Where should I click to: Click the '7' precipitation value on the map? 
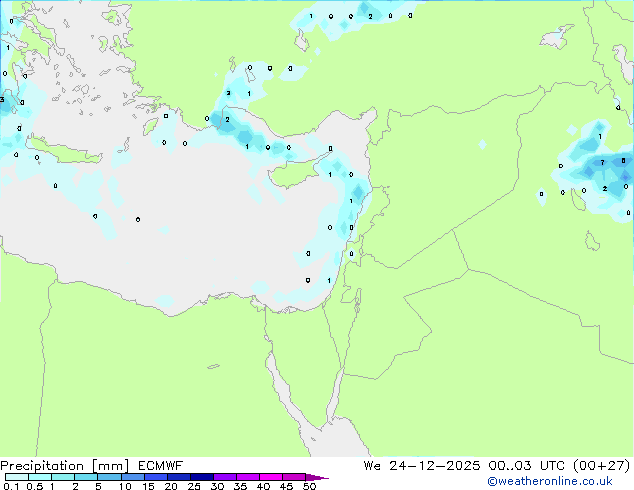tap(602, 163)
